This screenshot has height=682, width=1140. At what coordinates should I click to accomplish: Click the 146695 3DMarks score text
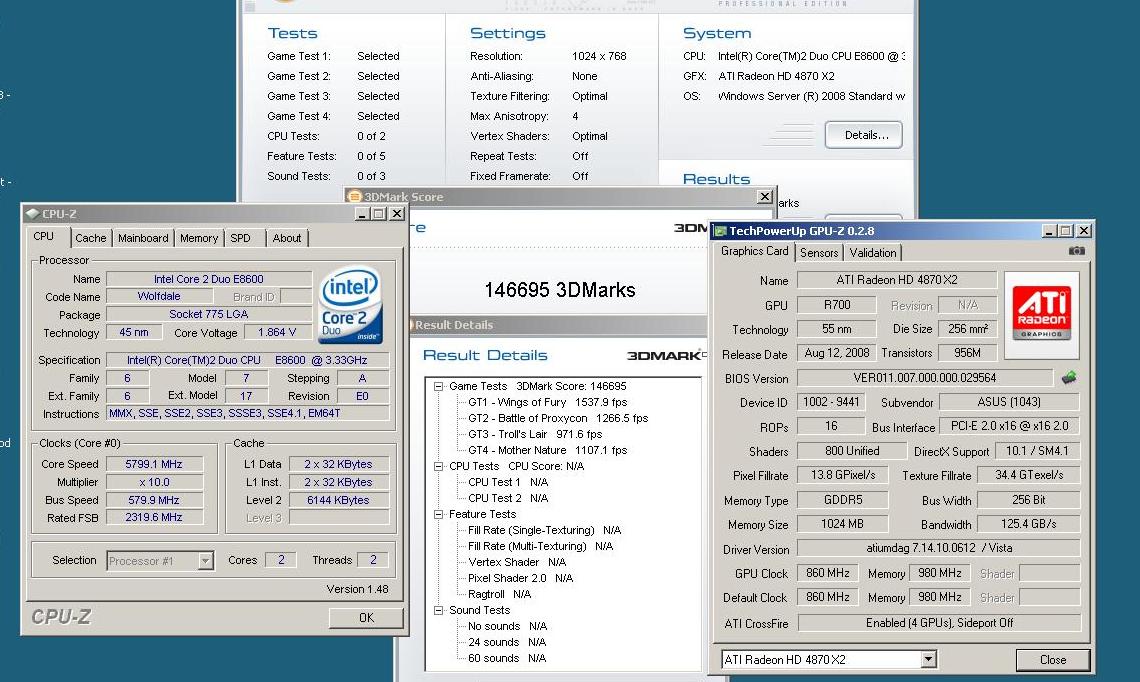point(560,290)
